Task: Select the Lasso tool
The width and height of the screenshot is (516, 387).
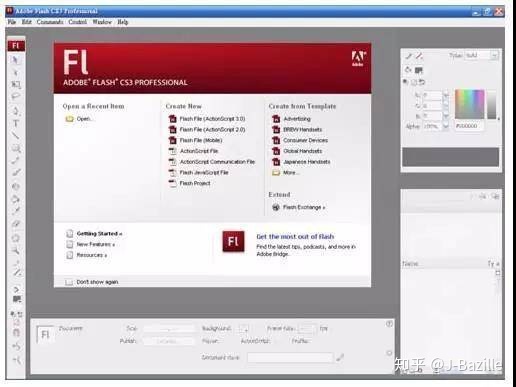Action: tap(16, 97)
